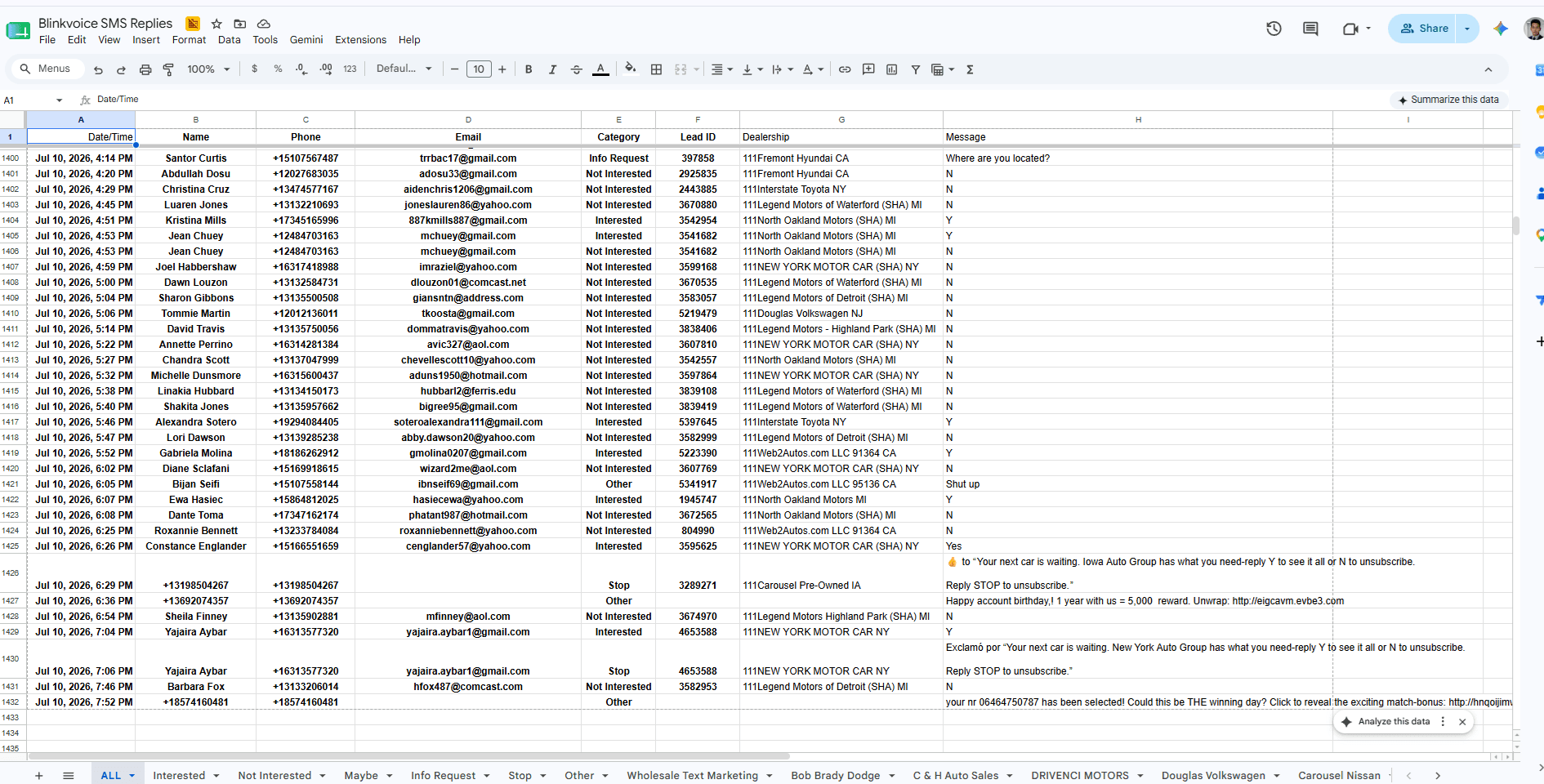
Task: Click Summarize this data button
Action: 1448,100
